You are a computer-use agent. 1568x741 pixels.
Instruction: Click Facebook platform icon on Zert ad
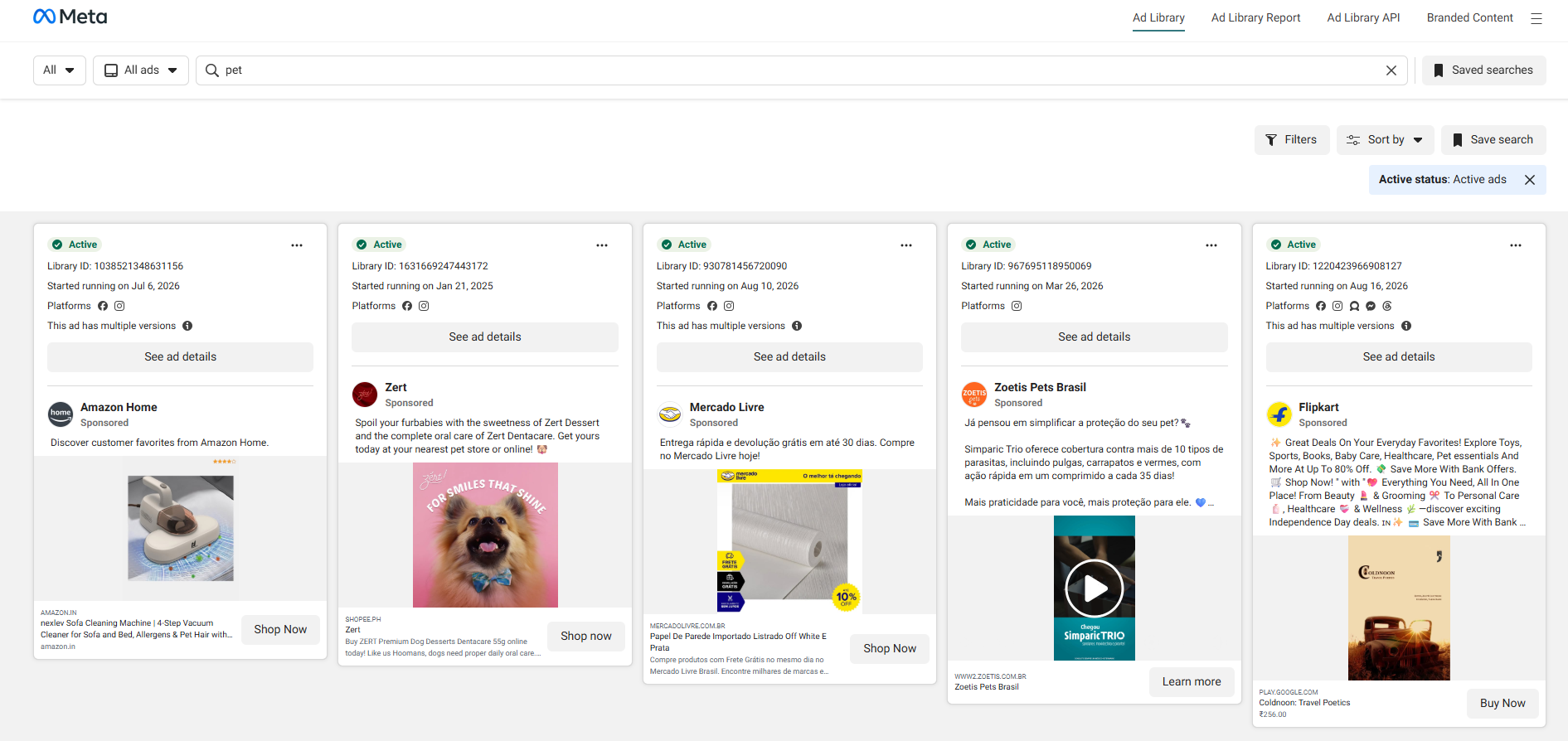click(x=407, y=306)
